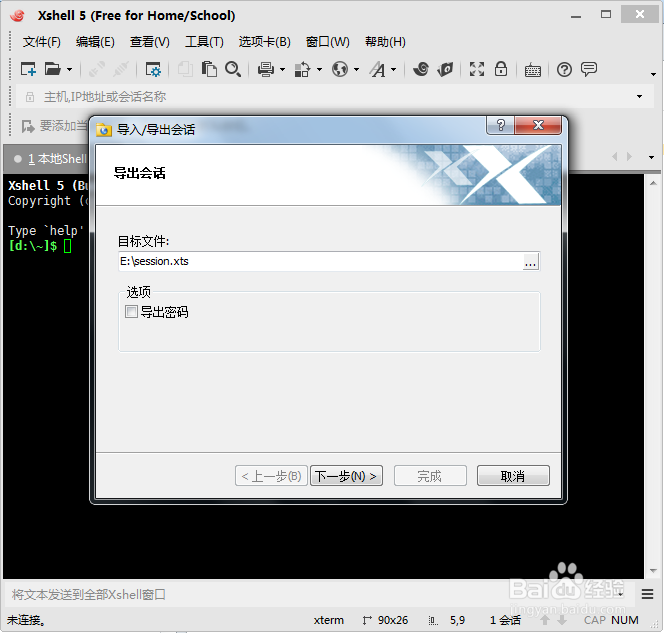Open the compose bar hamburger menu icon
The height and width of the screenshot is (633, 664).
click(647, 594)
